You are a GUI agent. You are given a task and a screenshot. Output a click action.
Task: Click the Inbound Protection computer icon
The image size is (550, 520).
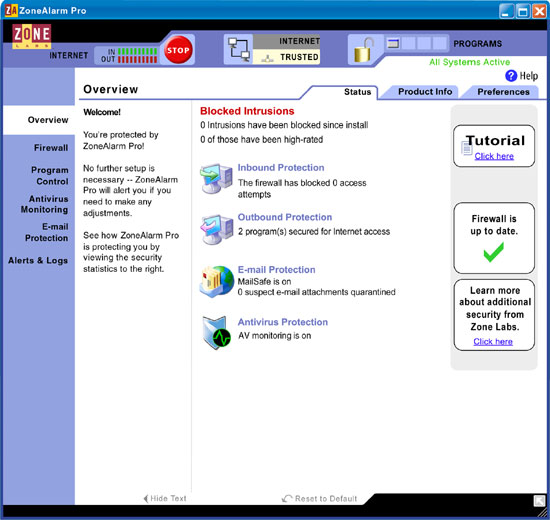pos(216,178)
